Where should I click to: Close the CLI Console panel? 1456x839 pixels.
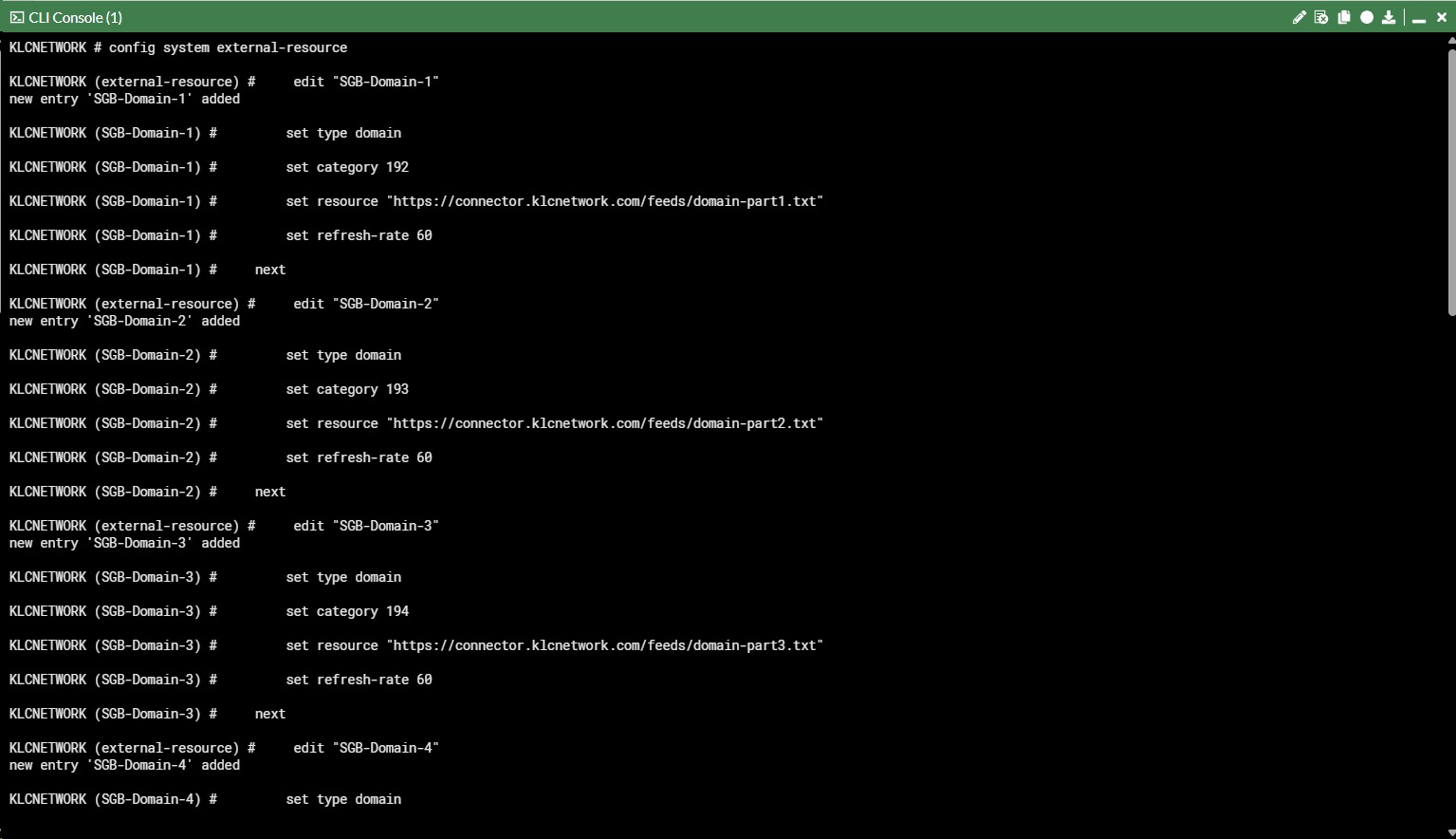1442,17
